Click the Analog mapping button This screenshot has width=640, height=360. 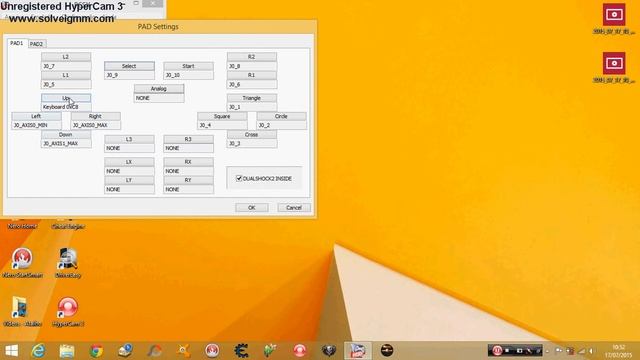(x=159, y=89)
